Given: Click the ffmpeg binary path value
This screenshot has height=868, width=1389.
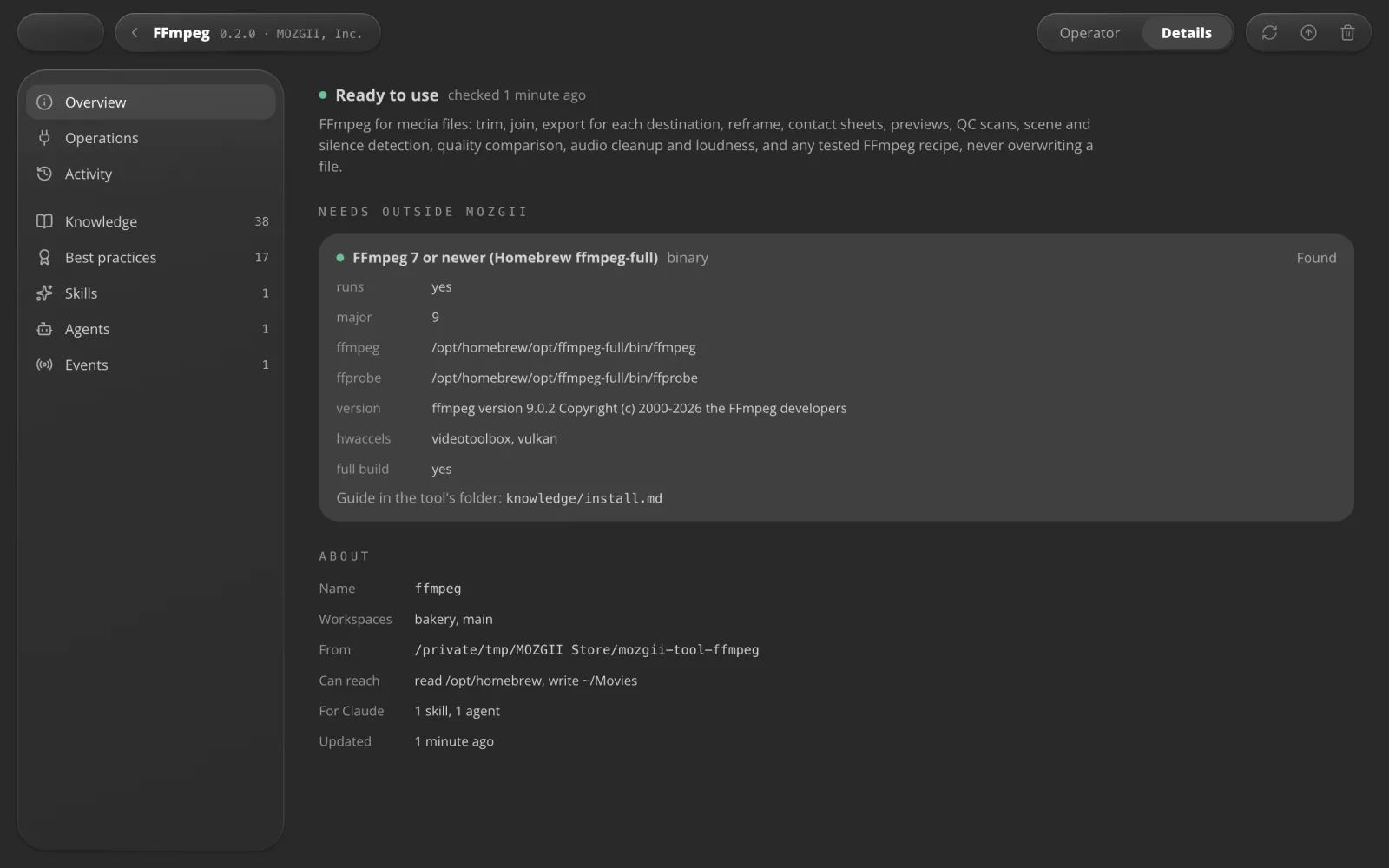Looking at the screenshot, I should 563,347.
